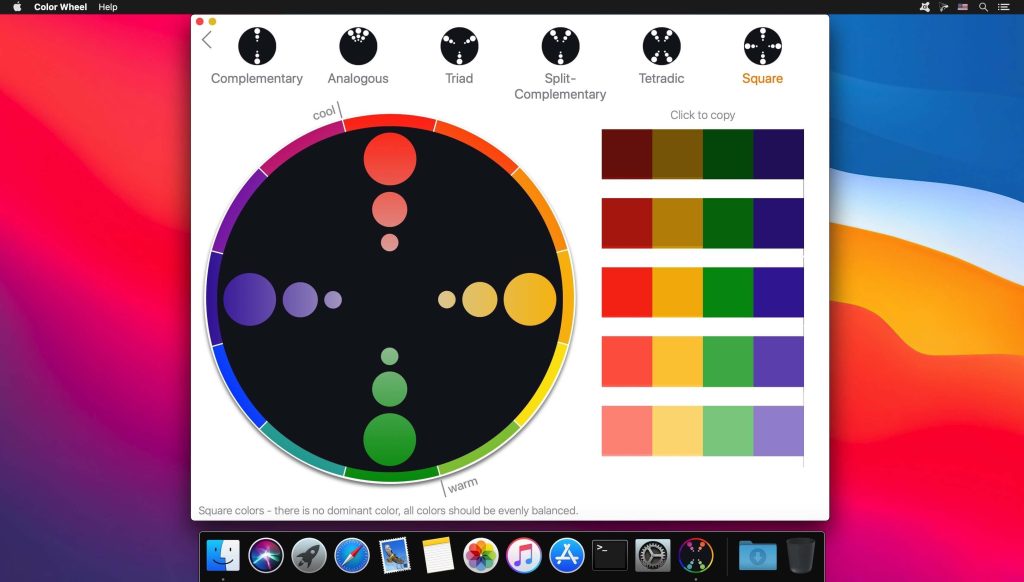This screenshot has width=1024, height=582.
Task: Open Photos from the Dock
Action: [x=481, y=555]
